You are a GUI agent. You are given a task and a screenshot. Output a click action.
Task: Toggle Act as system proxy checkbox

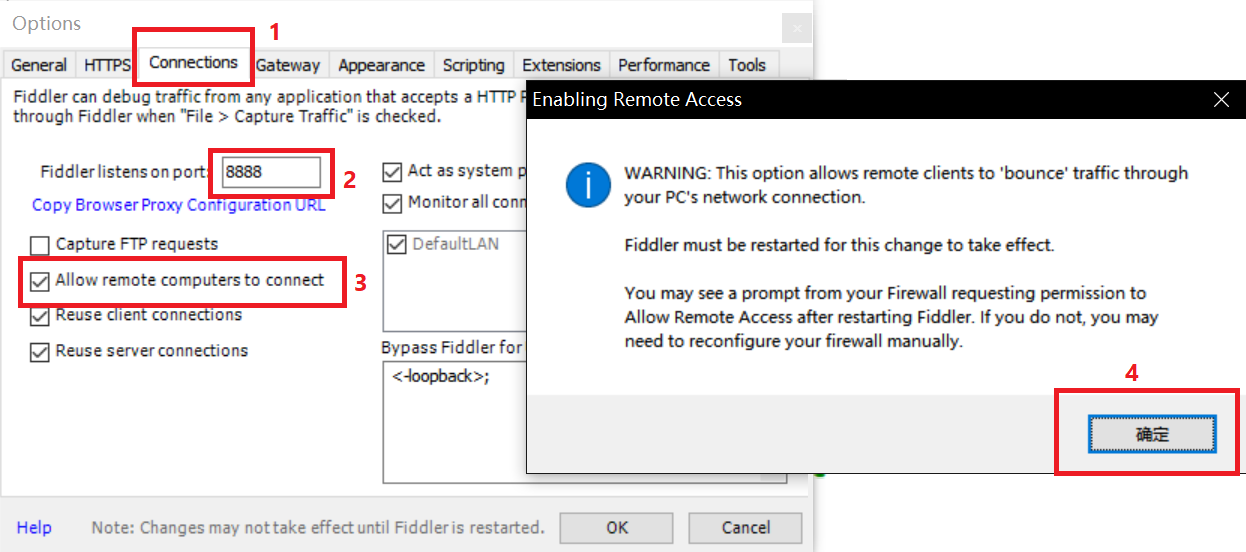[x=392, y=172]
